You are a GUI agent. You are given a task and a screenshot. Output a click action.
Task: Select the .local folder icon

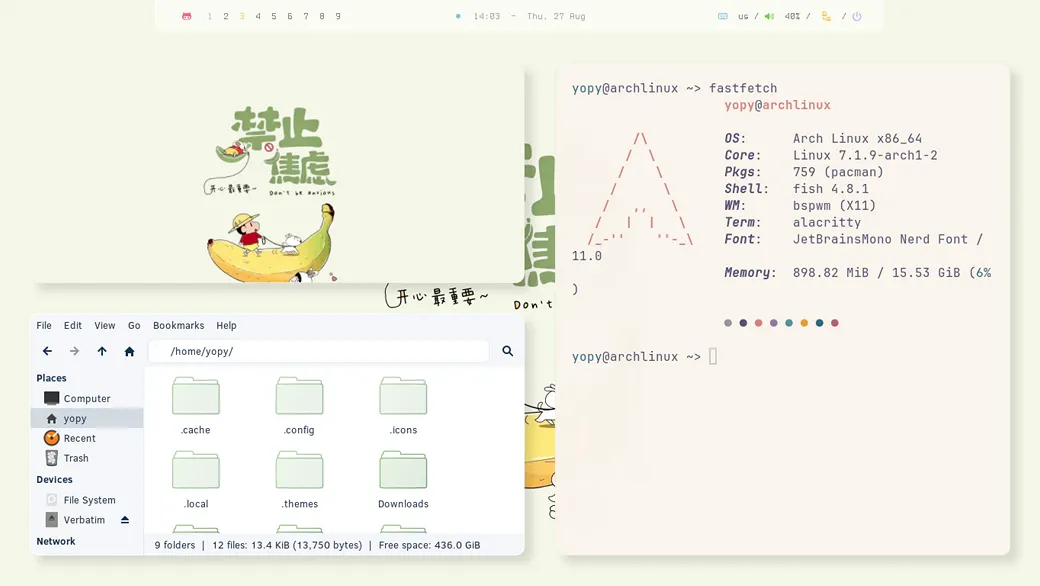click(x=196, y=471)
